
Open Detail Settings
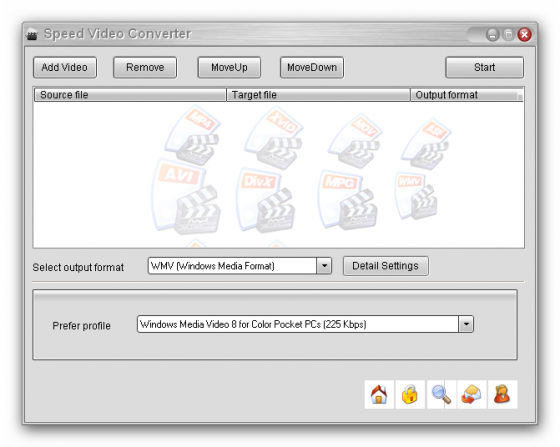(385, 266)
